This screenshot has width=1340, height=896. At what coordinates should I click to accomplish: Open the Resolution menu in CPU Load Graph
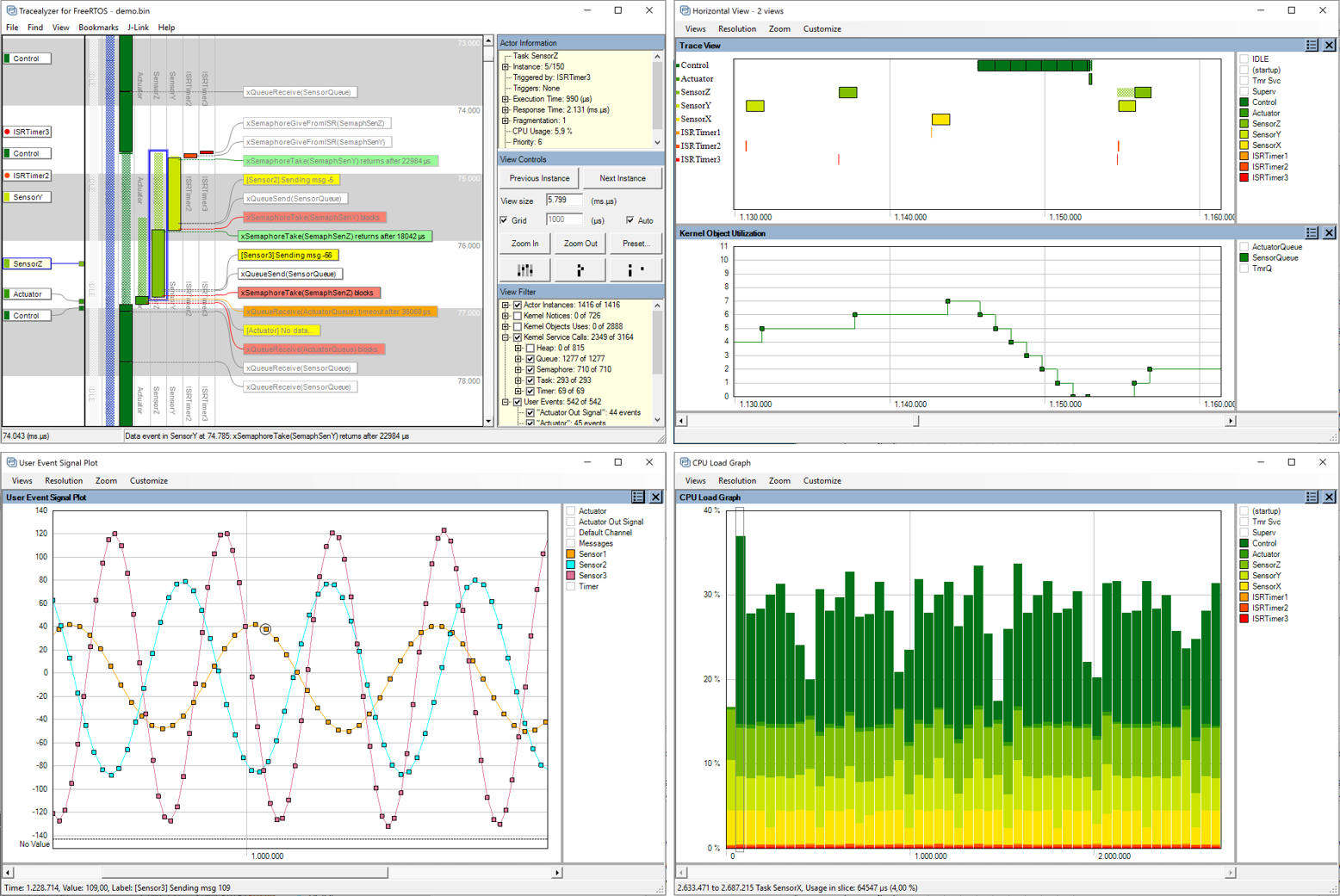coord(737,480)
